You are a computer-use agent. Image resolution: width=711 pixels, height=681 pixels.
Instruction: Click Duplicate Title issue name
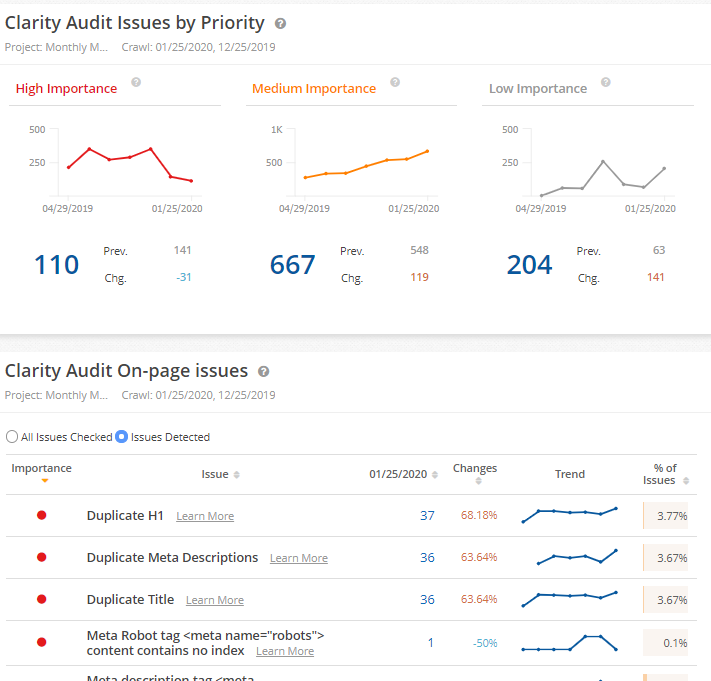130,599
